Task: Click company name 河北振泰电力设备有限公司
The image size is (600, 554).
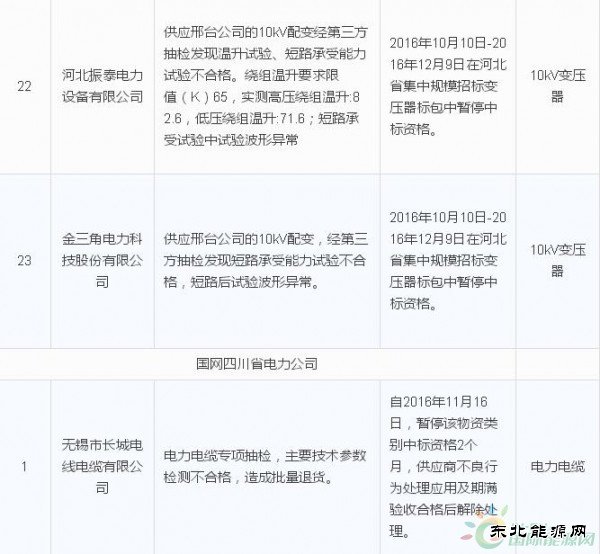Action: pos(101,87)
